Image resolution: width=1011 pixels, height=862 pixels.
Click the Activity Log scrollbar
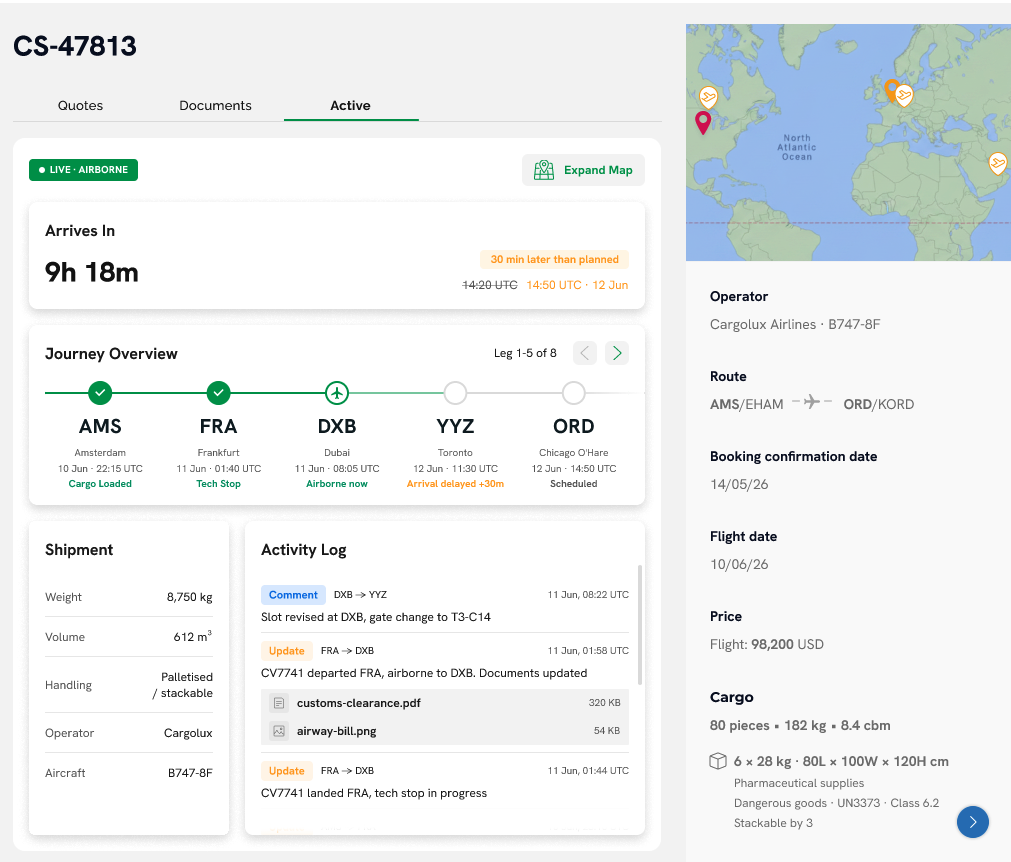pyautogui.click(x=640, y=625)
